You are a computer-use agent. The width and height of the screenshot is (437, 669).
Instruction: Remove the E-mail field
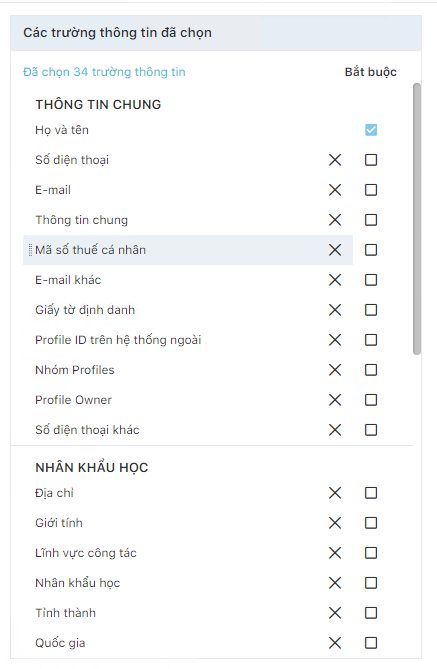point(335,190)
